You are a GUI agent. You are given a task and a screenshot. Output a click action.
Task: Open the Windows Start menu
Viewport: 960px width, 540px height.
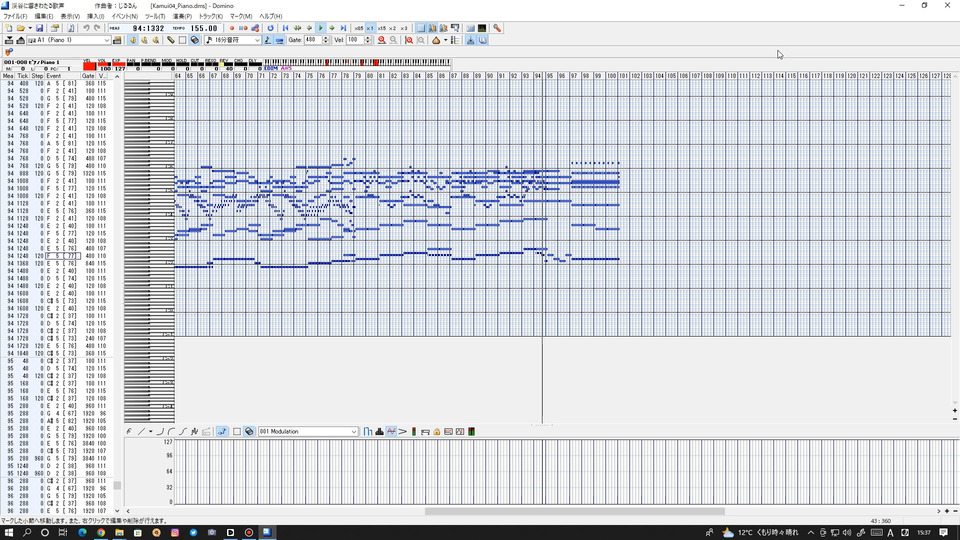pos(9,533)
